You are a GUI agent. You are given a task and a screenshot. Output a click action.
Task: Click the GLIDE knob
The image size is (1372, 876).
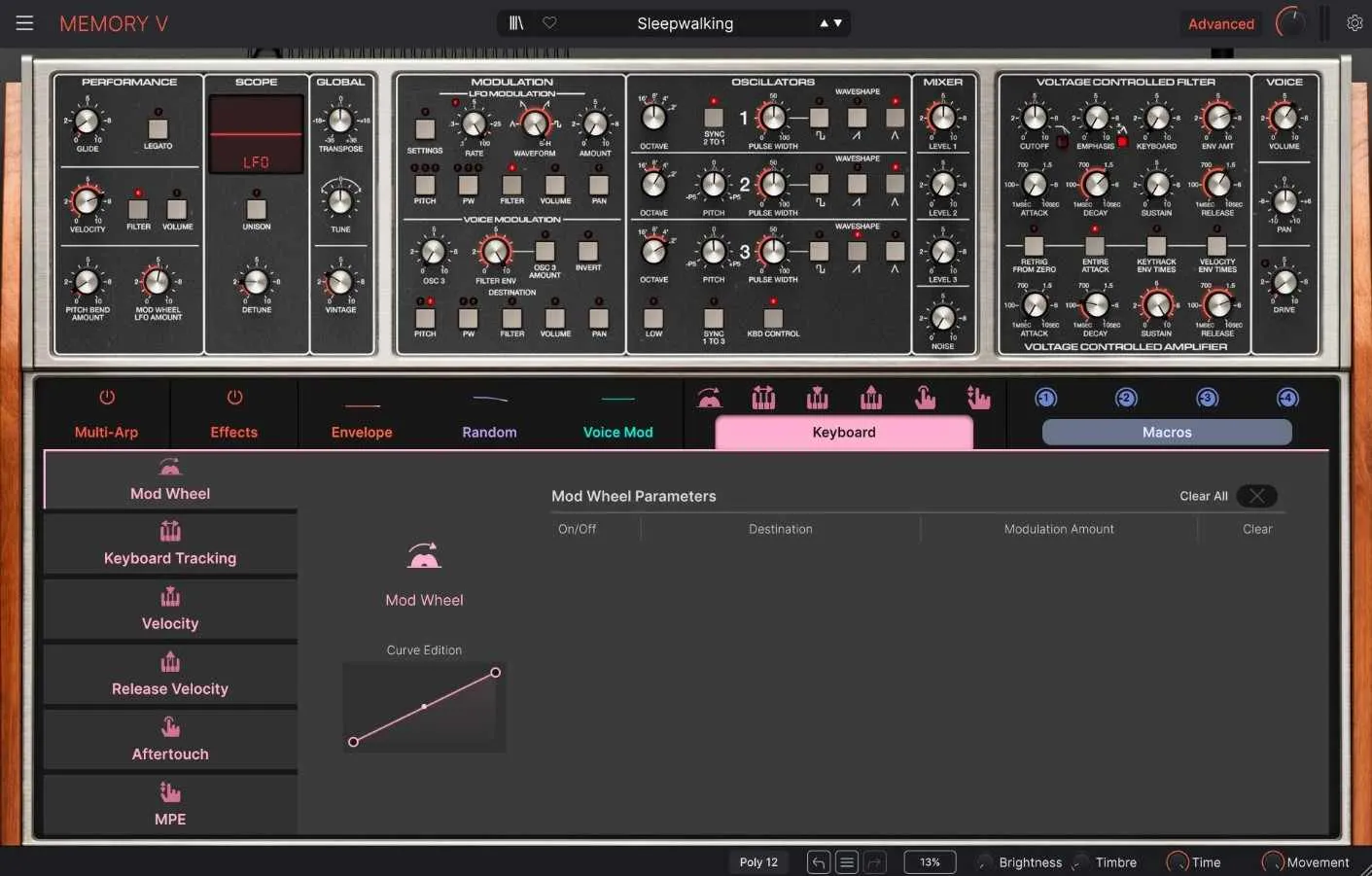coord(87,122)
